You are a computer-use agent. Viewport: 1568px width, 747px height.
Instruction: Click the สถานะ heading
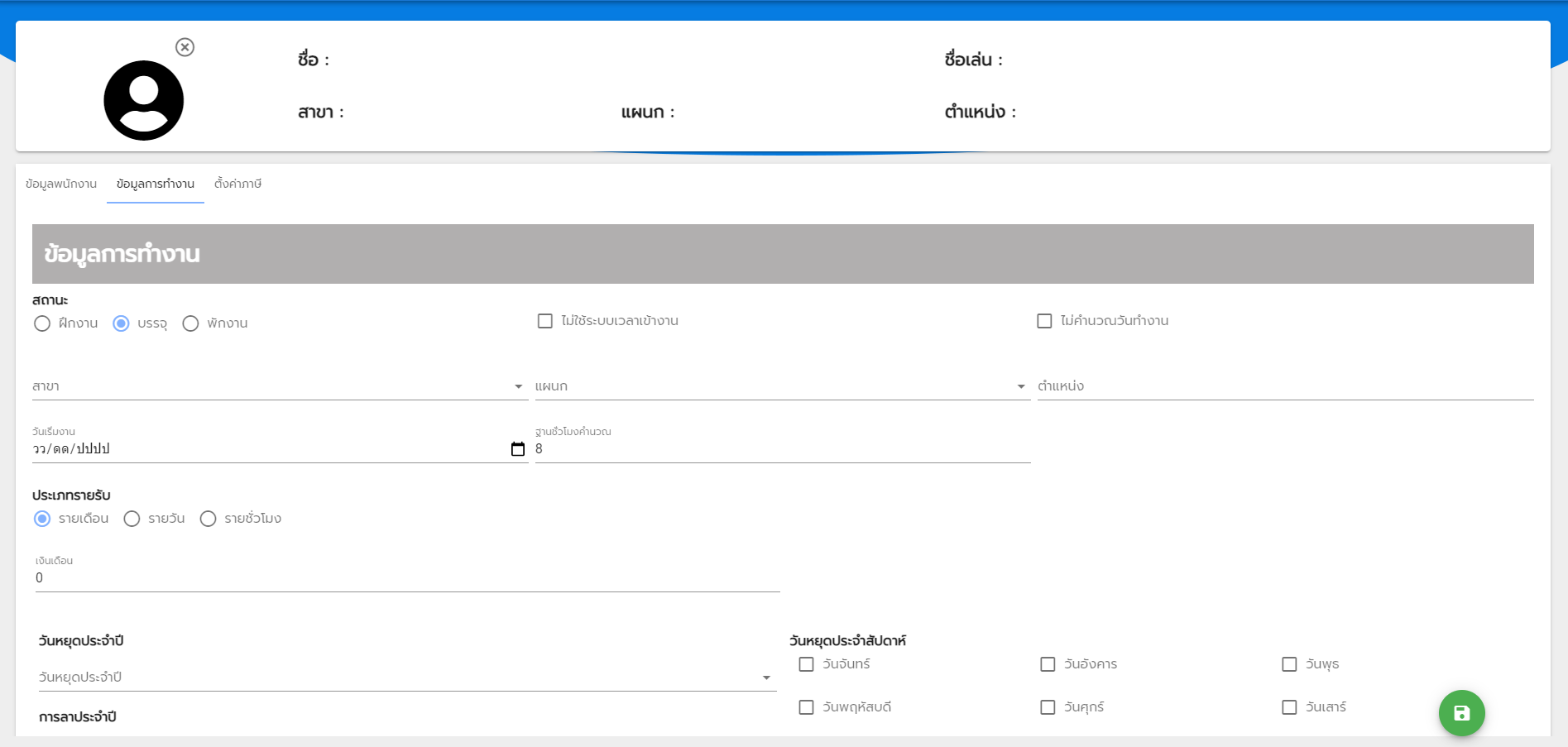click(50, 300)
